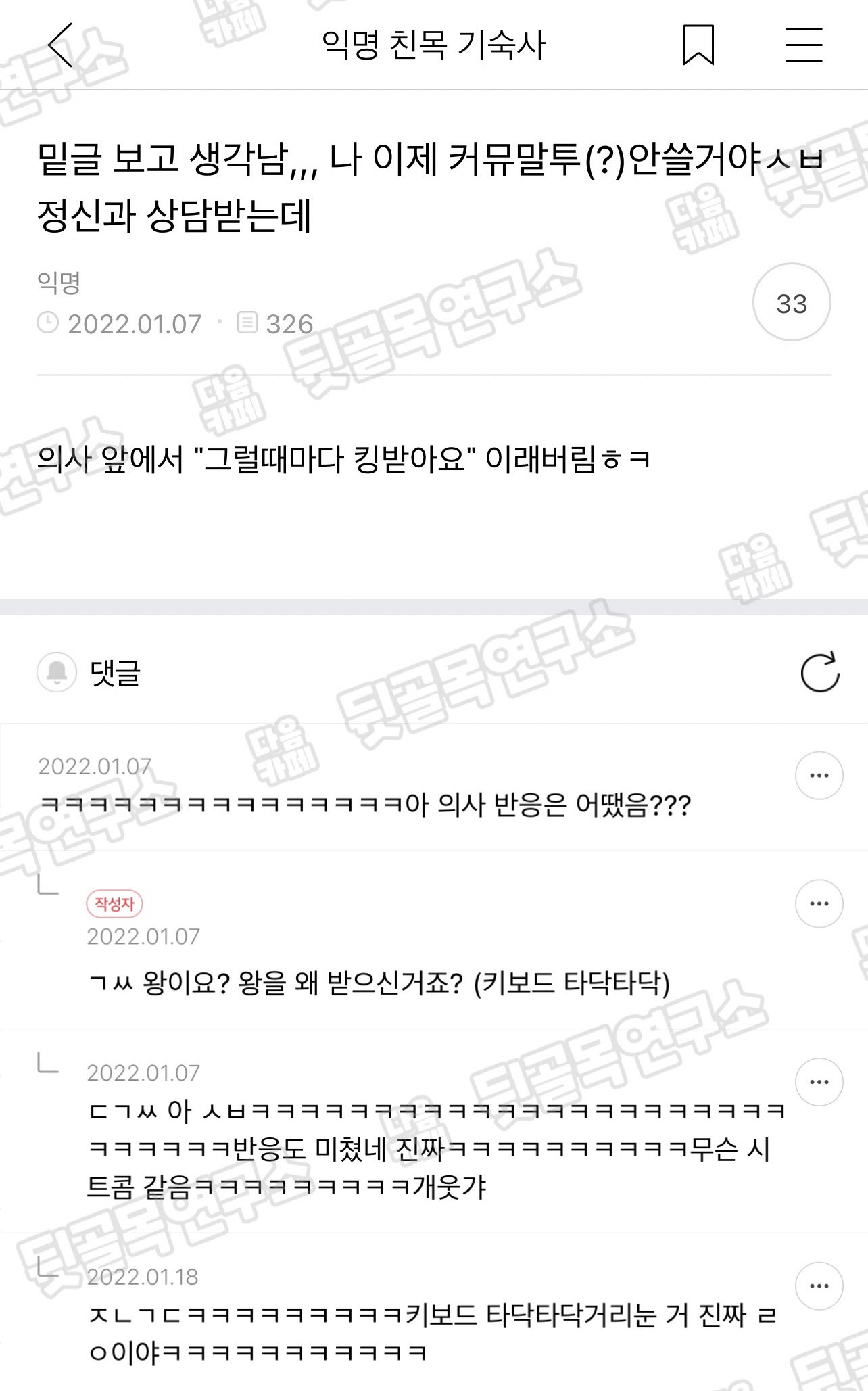Screen dimensions: 868x1391
Task: Toggle the comment notification bell
Action: pyautogui.click(x=56, y=672)
